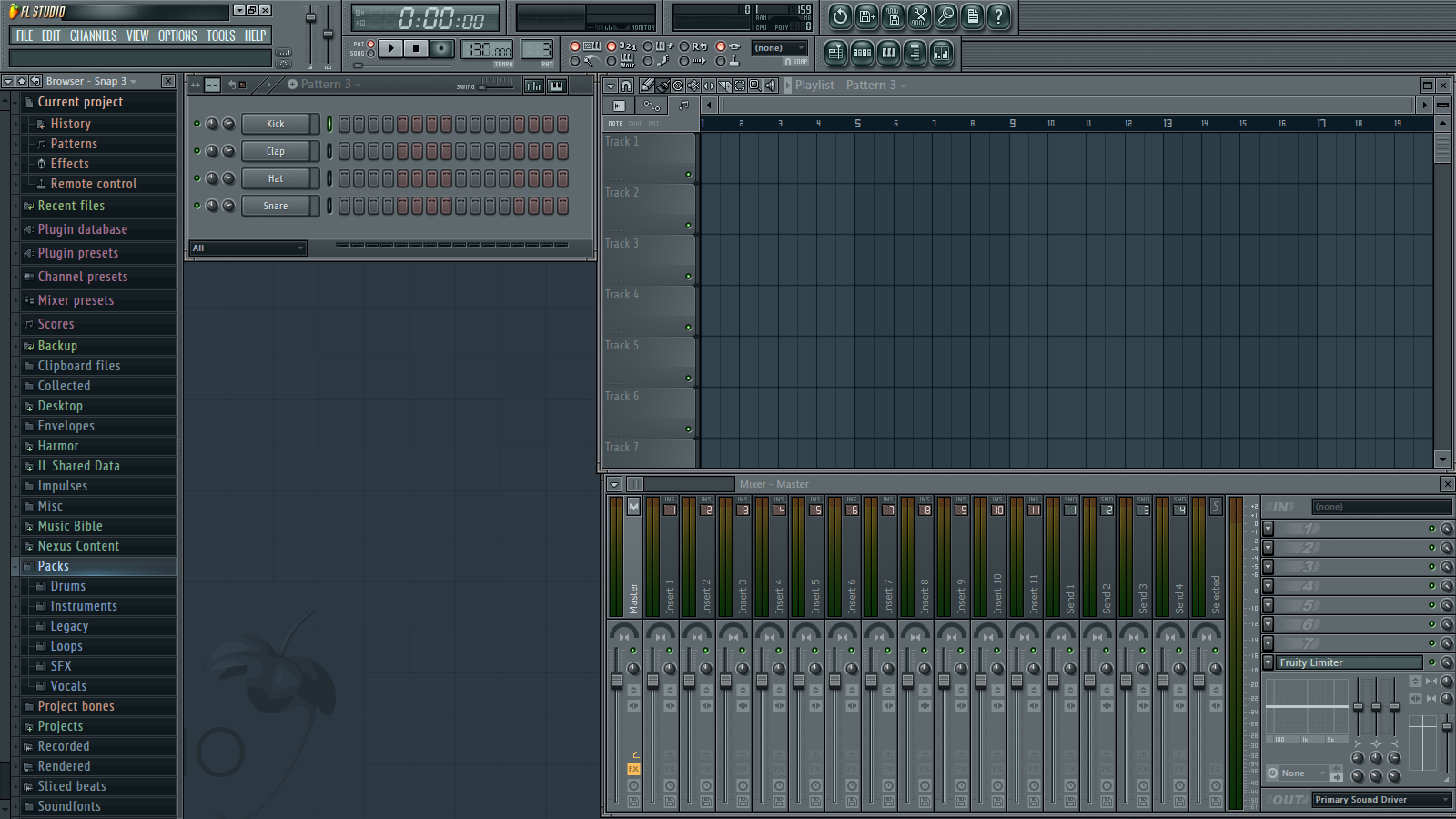The width and height of the screenshot is (1456, 819).
Task: Toggle Fruity Limiter effect enable light
Action: [x=1431, y=662]
